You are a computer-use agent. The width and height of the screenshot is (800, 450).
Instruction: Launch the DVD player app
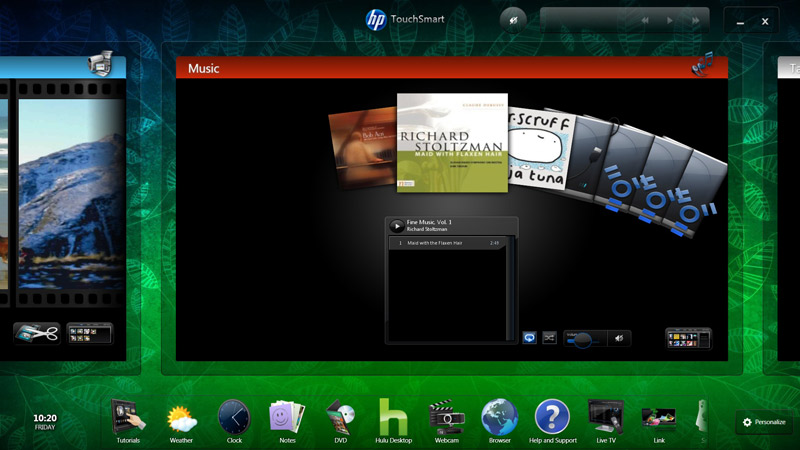(340, 421)
